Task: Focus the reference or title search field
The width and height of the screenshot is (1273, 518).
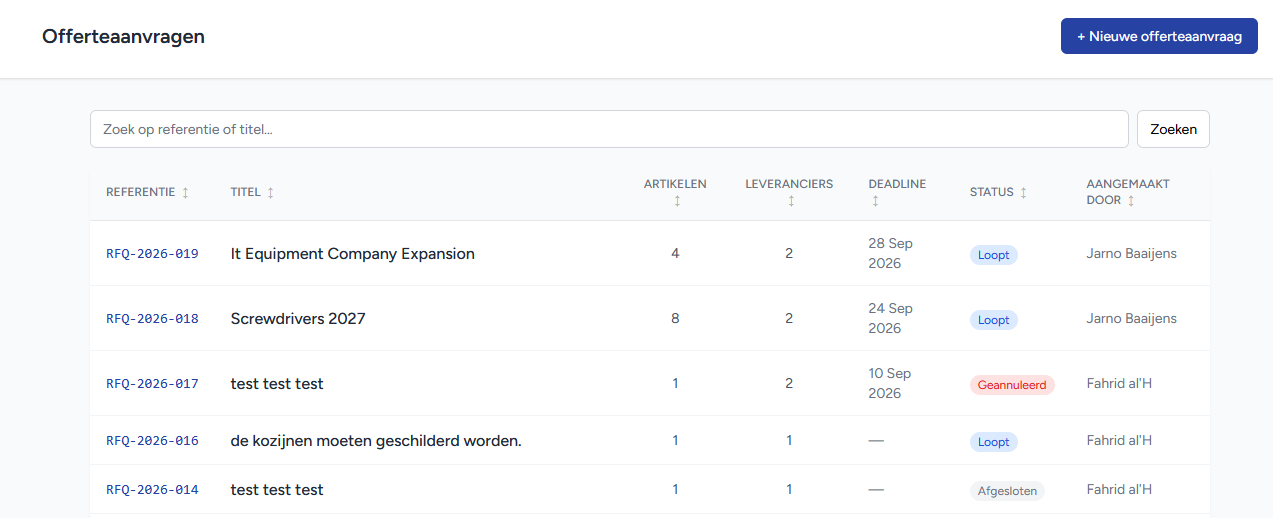Action: 609,129
